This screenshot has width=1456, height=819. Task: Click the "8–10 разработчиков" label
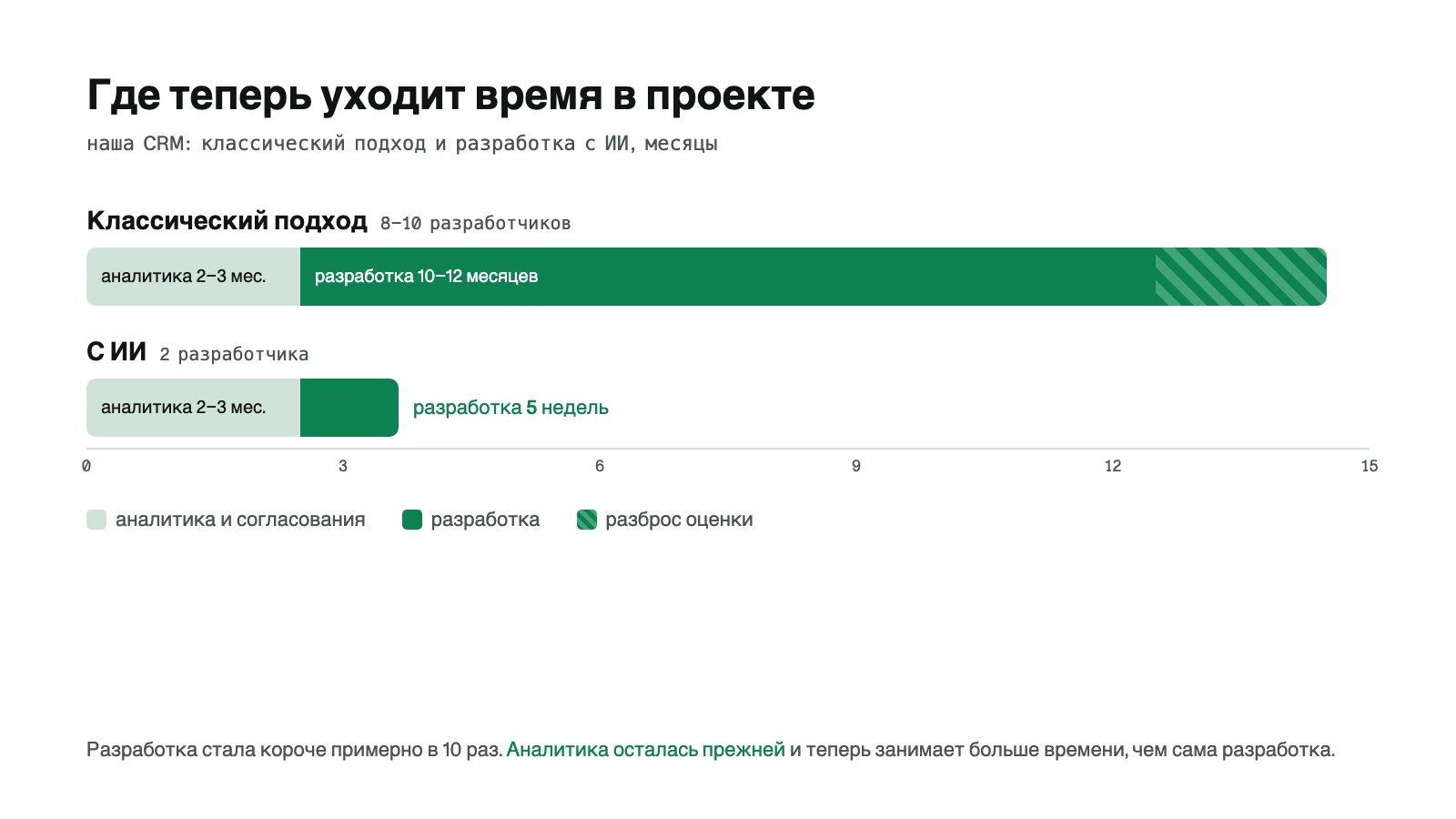(475, 224)
